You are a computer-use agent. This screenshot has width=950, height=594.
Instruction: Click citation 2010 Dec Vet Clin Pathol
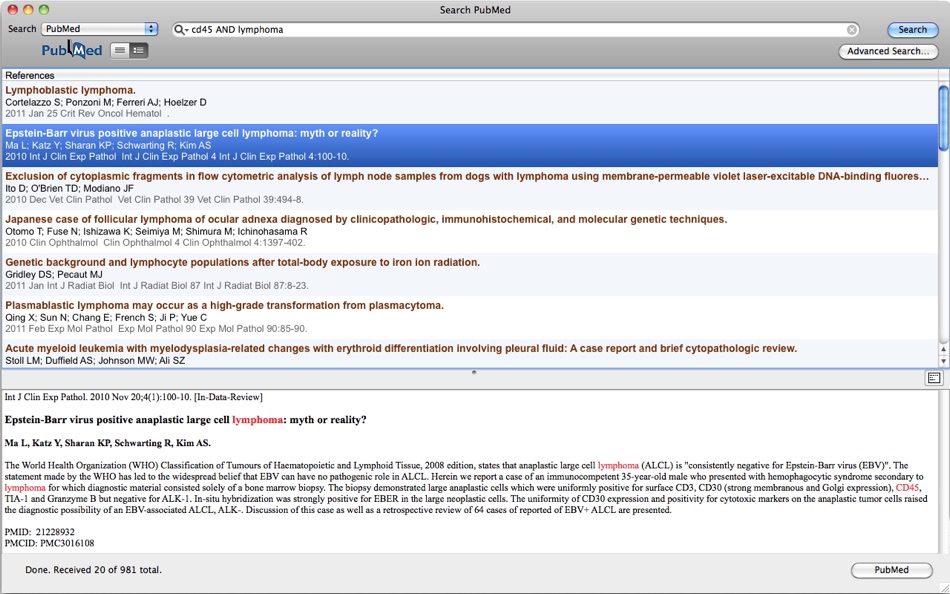(x=154, y=200)
